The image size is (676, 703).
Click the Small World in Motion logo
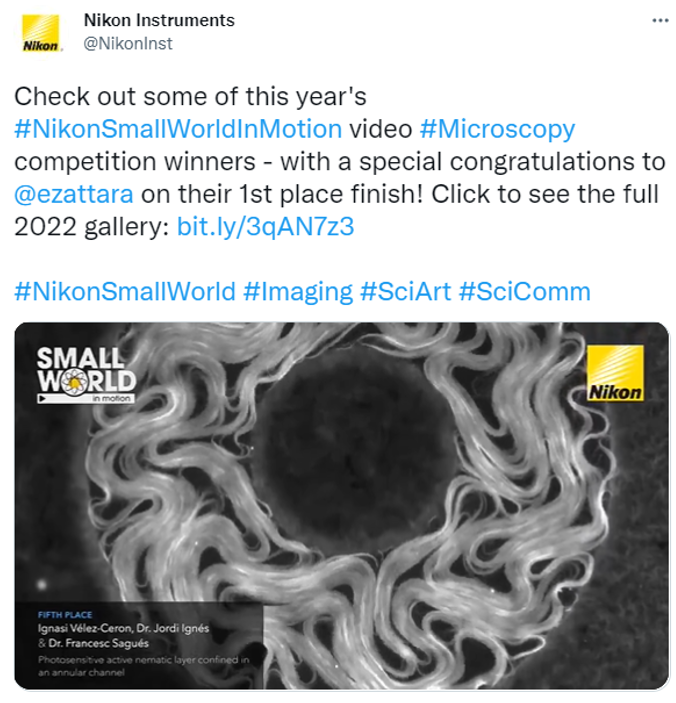(x=85, y=373)
